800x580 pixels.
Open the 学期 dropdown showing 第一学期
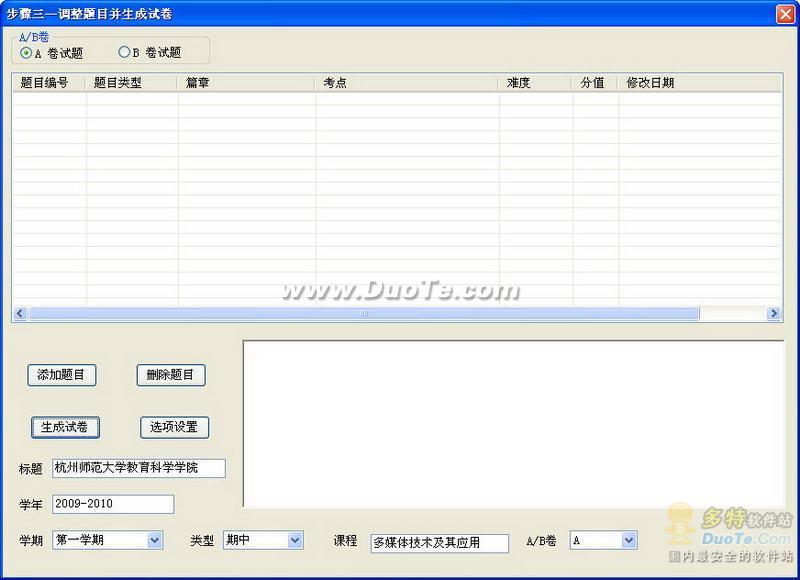pos(108,540)
